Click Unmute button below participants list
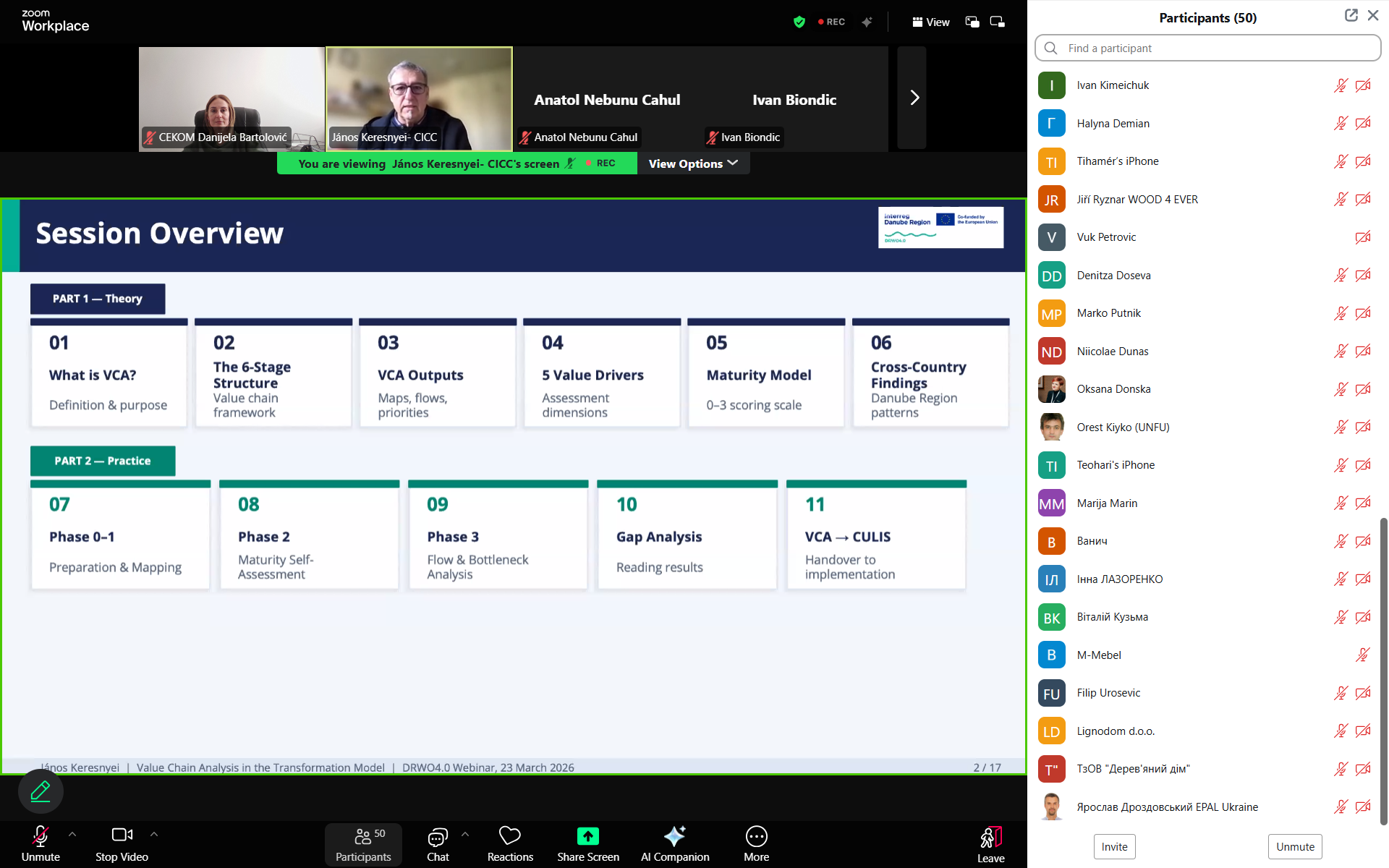The height and width of the screenshot is (868, 1389). click(x=1294, y=846)
